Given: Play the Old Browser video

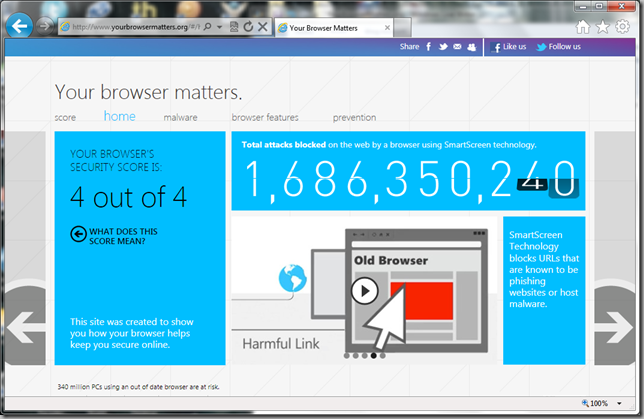Looking at the screenshot, I should point(364,291).
